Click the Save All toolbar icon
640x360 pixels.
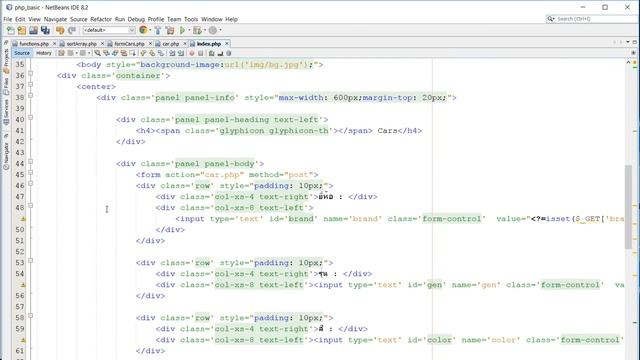click(45, 30)
